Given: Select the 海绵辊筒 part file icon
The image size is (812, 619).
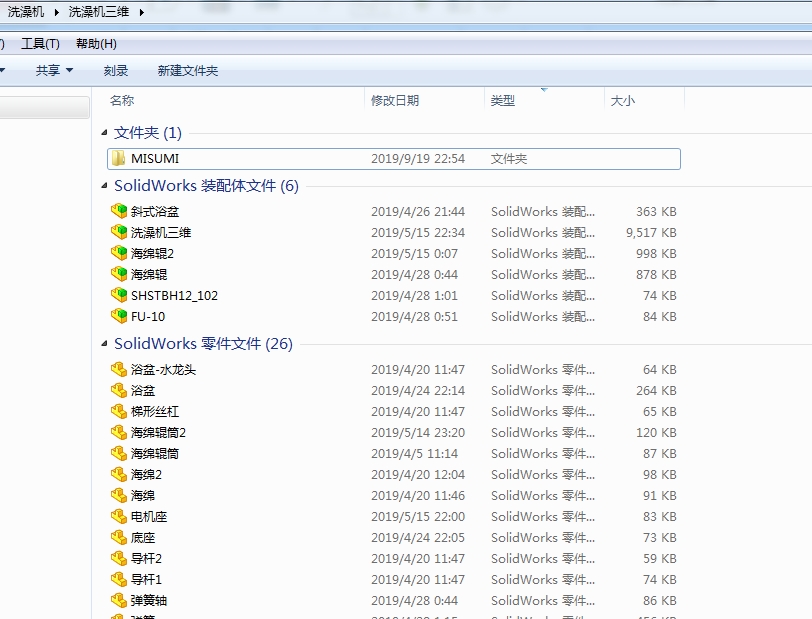Looking at the screenshot, I should coord(119,453).
